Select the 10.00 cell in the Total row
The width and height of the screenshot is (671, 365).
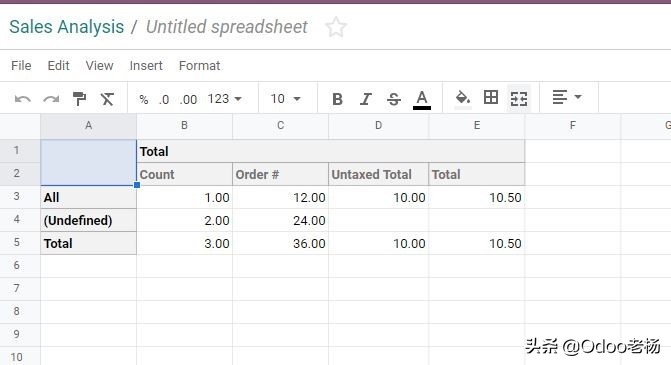point(378,243)
